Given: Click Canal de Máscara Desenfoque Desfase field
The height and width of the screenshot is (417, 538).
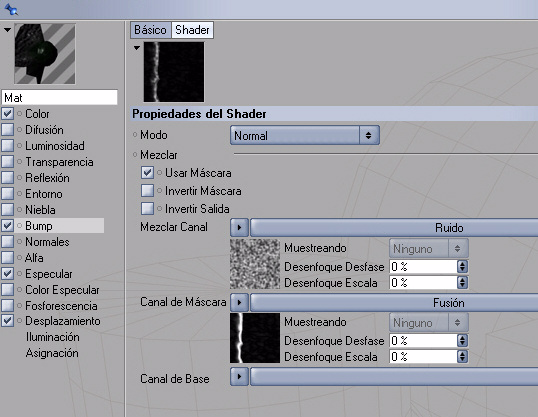Looking at the screenshot, I should [423, 340].
